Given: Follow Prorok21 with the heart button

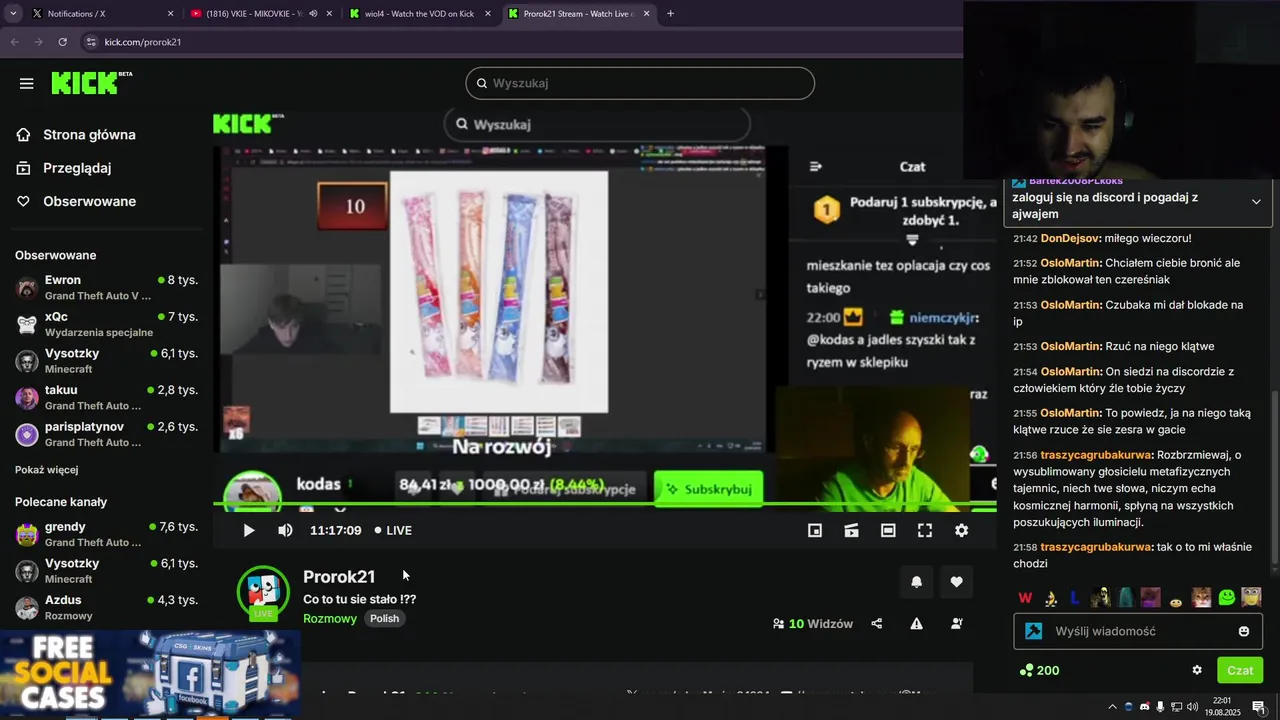Looking at the screenshot, I should click(956, 582).
